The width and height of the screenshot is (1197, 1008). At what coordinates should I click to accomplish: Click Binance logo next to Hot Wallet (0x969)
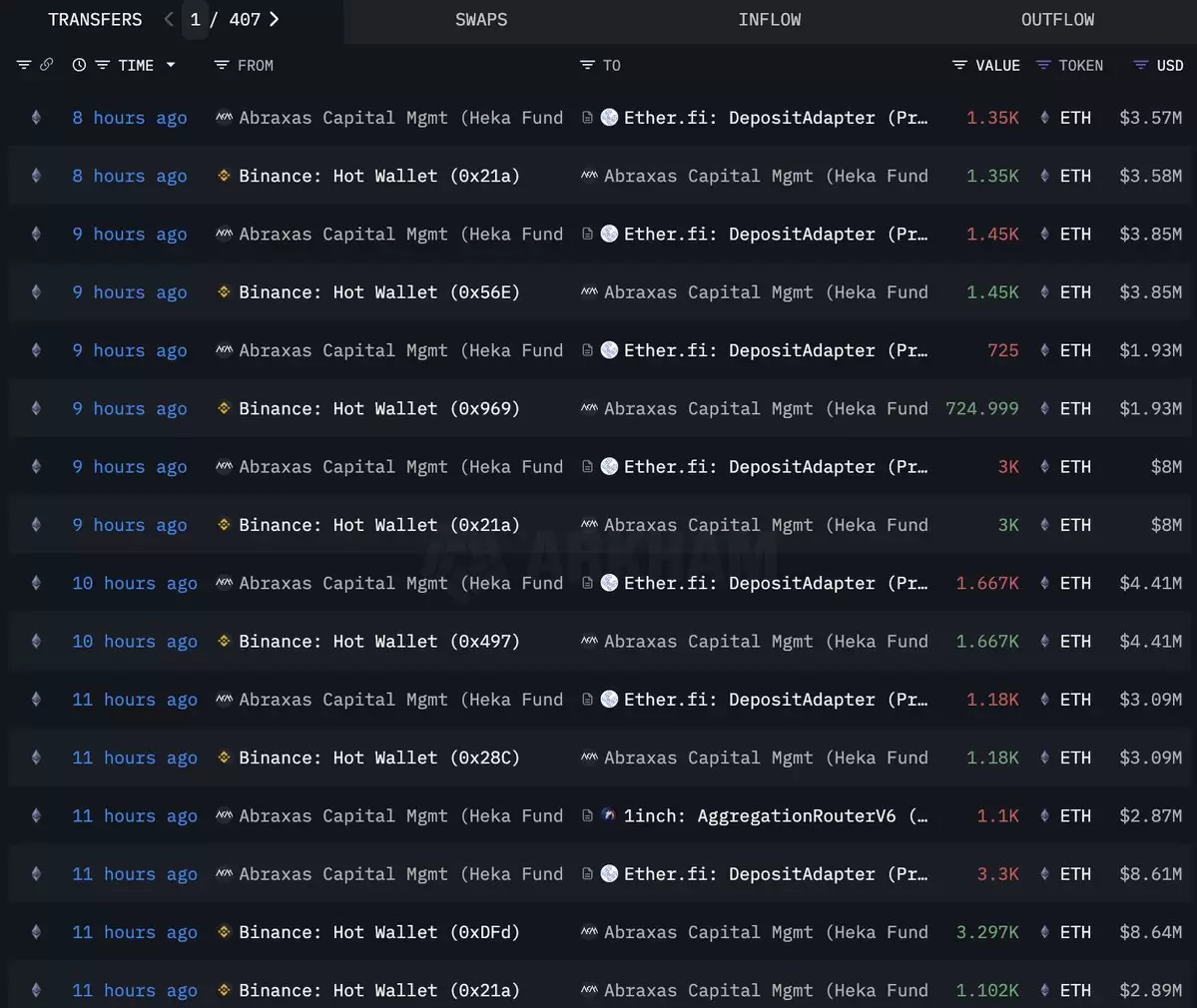click(224, 407)
